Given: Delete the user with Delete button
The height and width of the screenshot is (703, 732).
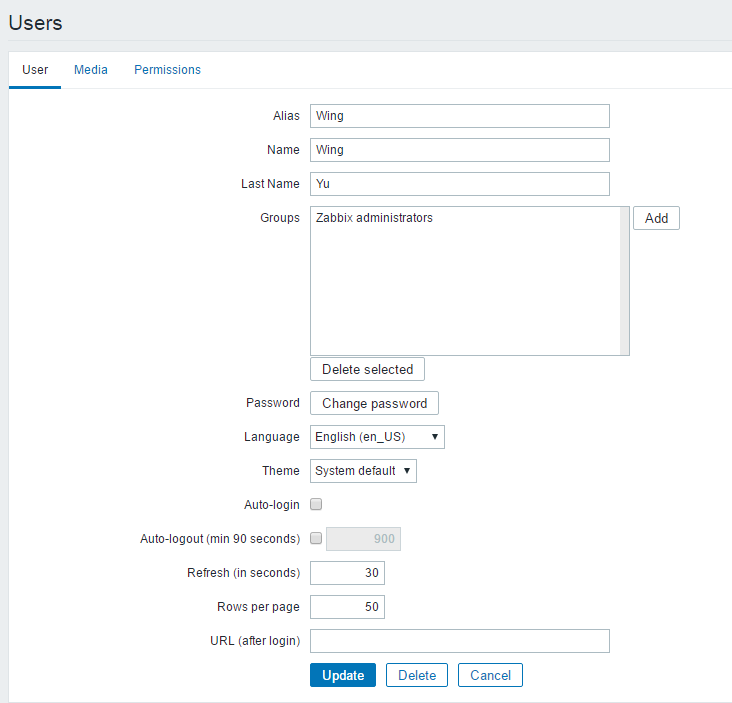Looking at the screenshot, I should (417, 675).
